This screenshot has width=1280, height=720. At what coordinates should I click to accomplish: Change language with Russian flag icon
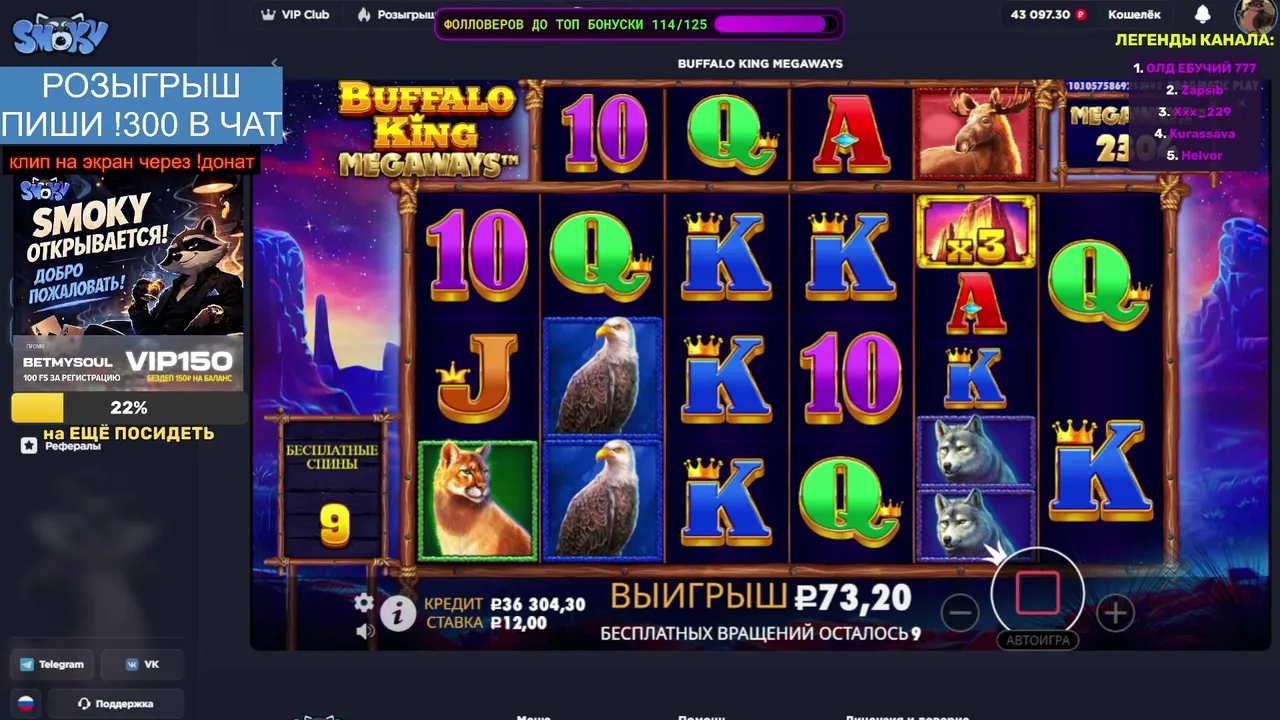tap(26, 703)
